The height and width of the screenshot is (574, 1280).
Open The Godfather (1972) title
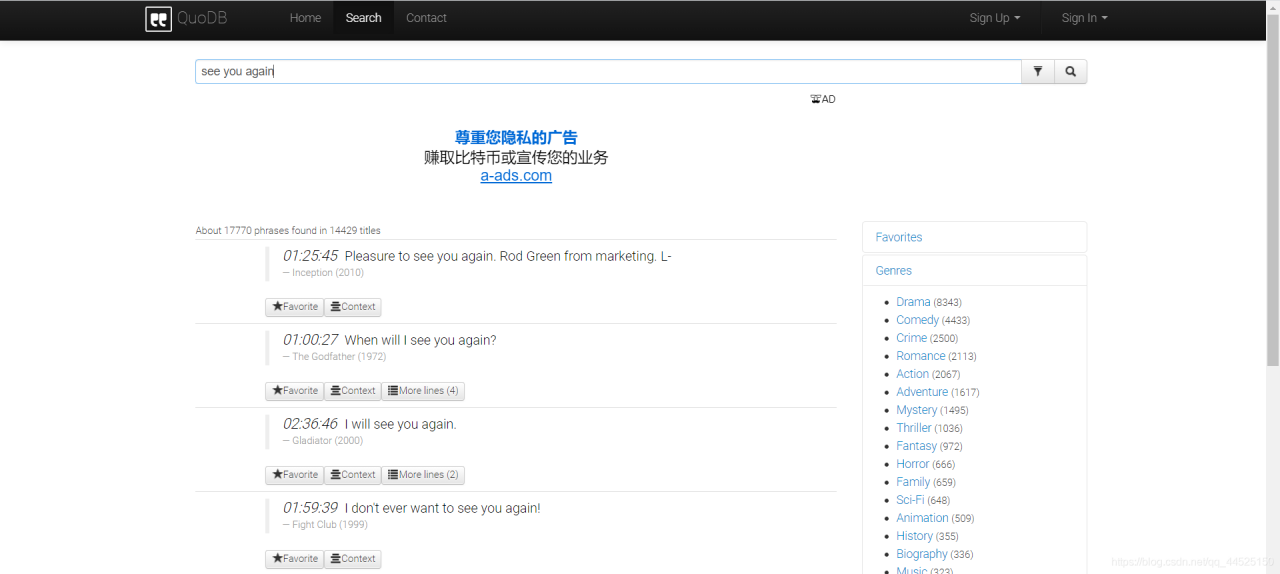point(339,357)
